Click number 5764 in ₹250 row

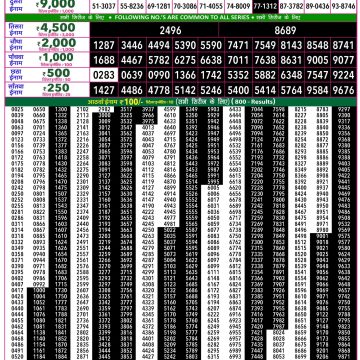click(291, 90)
